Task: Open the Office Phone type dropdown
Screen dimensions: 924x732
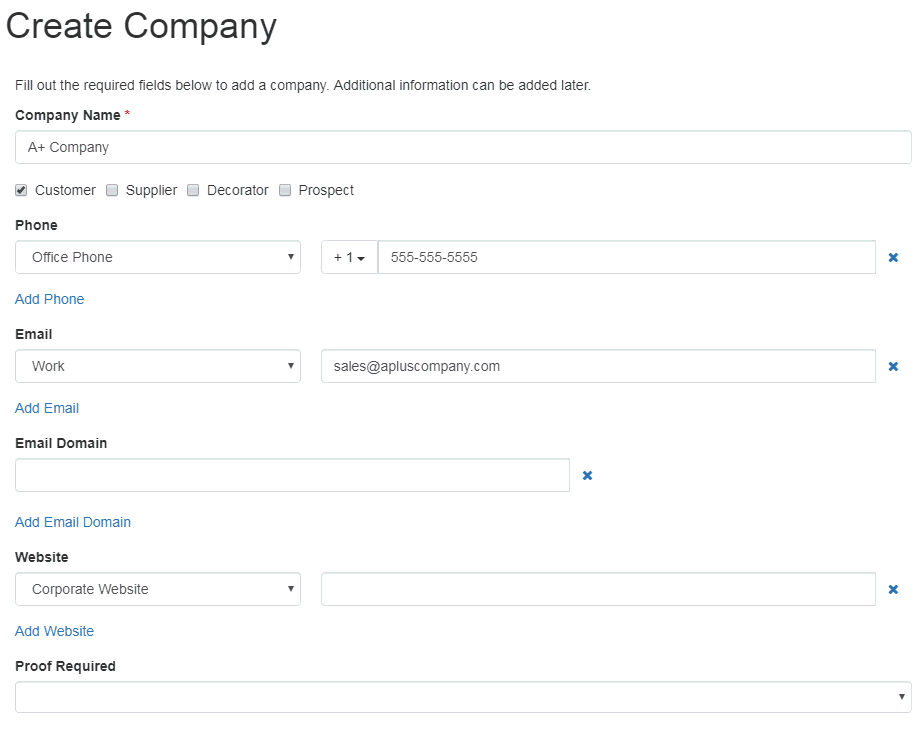Action: coord(158,257)
